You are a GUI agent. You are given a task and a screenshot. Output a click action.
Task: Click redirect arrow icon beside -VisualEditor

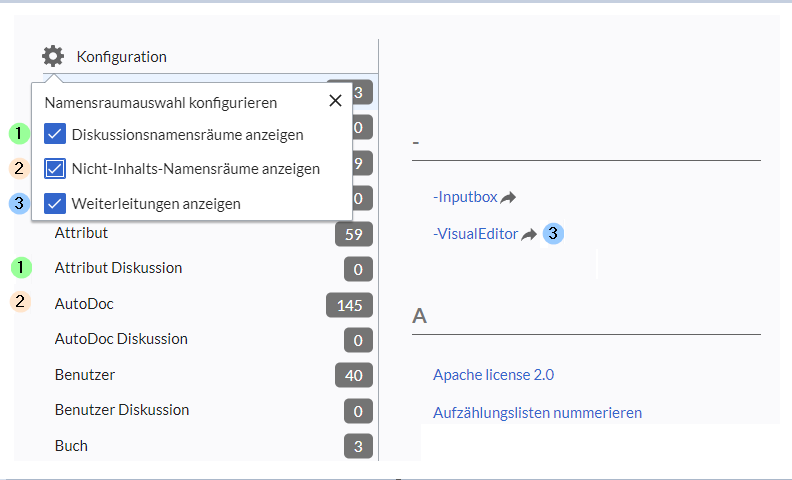[529, 235]
